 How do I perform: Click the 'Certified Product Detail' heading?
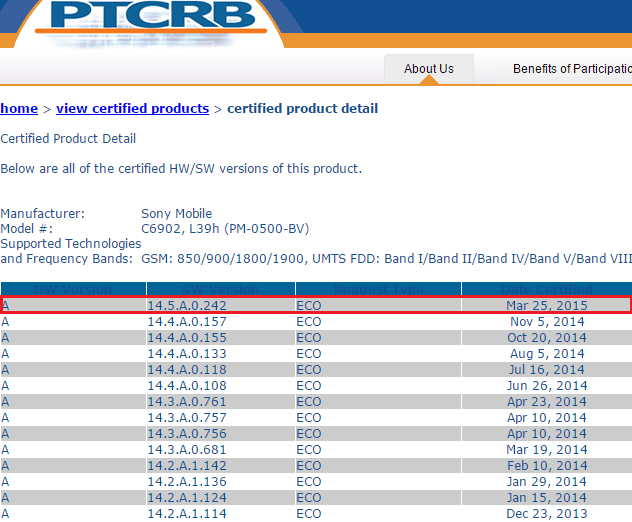point(68,139)
